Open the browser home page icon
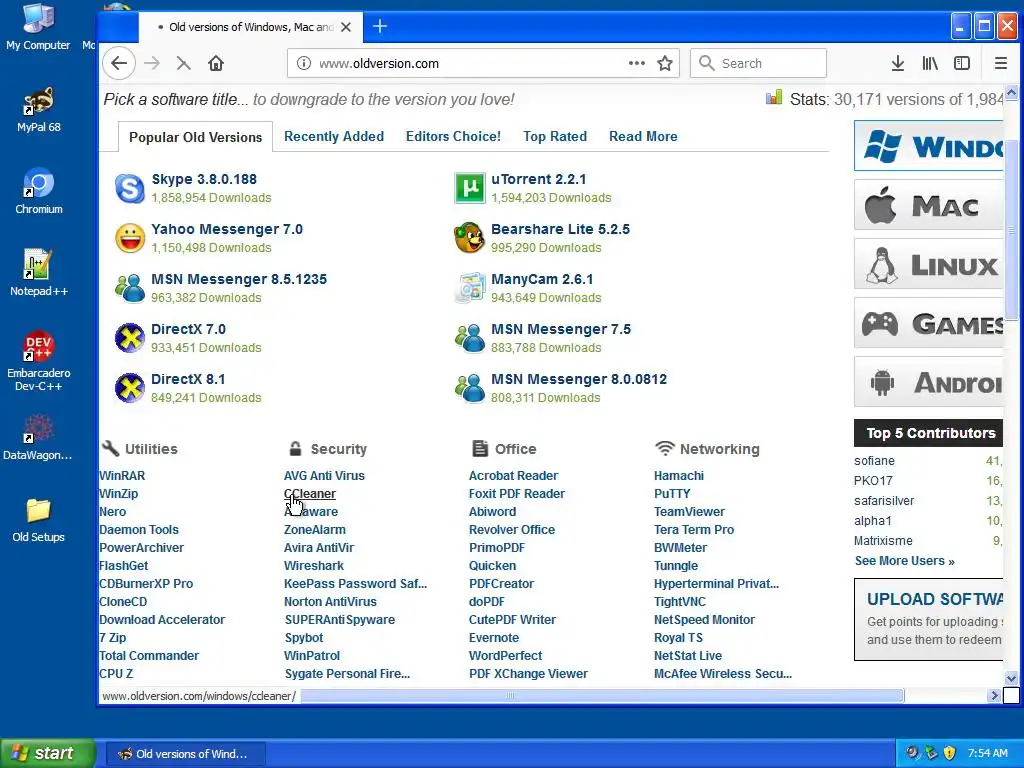The image size is (1024, 768). coord(216,63)
